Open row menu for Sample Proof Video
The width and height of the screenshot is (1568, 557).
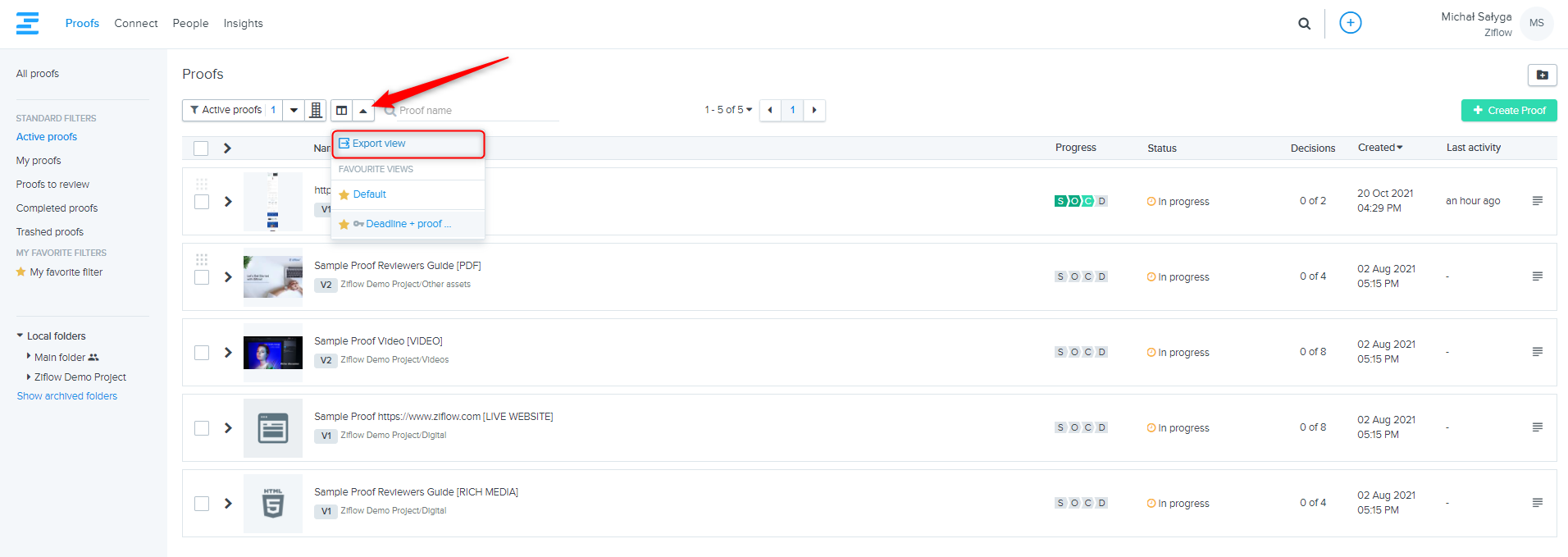point(1537,352)
